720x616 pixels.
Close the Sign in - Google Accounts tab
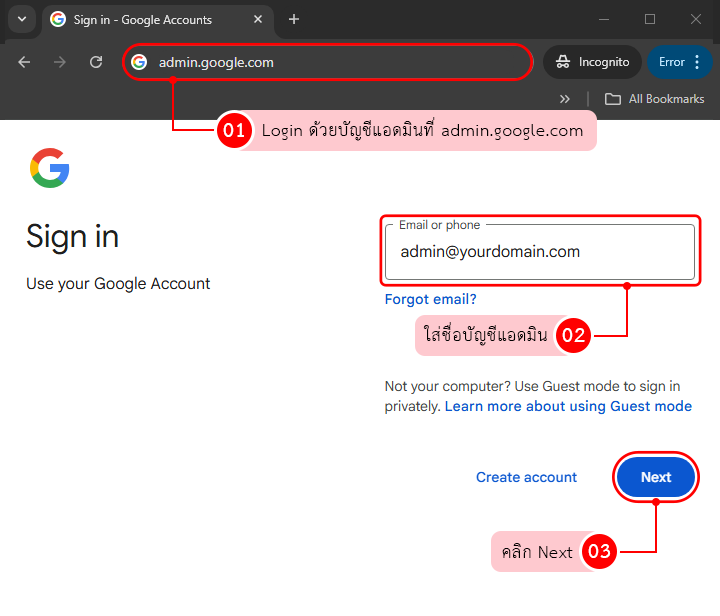click(x=258, y=20)
